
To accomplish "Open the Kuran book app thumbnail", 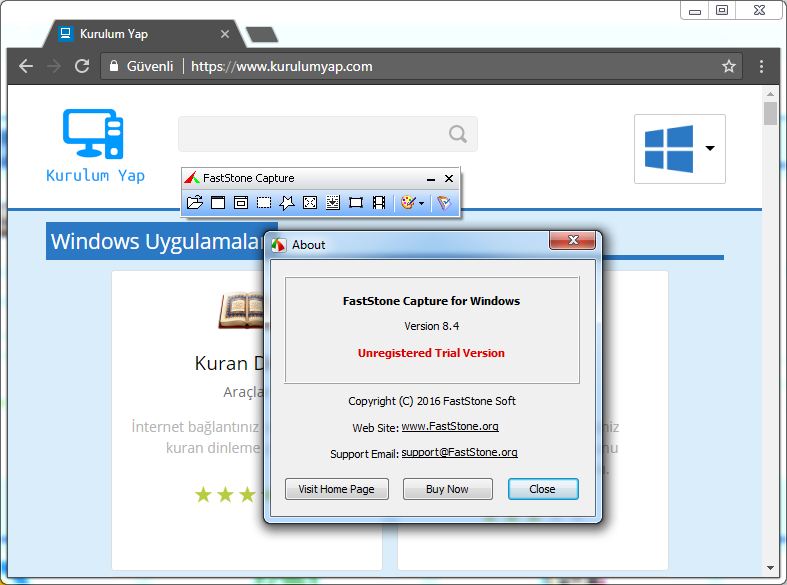I will point(241,311).
